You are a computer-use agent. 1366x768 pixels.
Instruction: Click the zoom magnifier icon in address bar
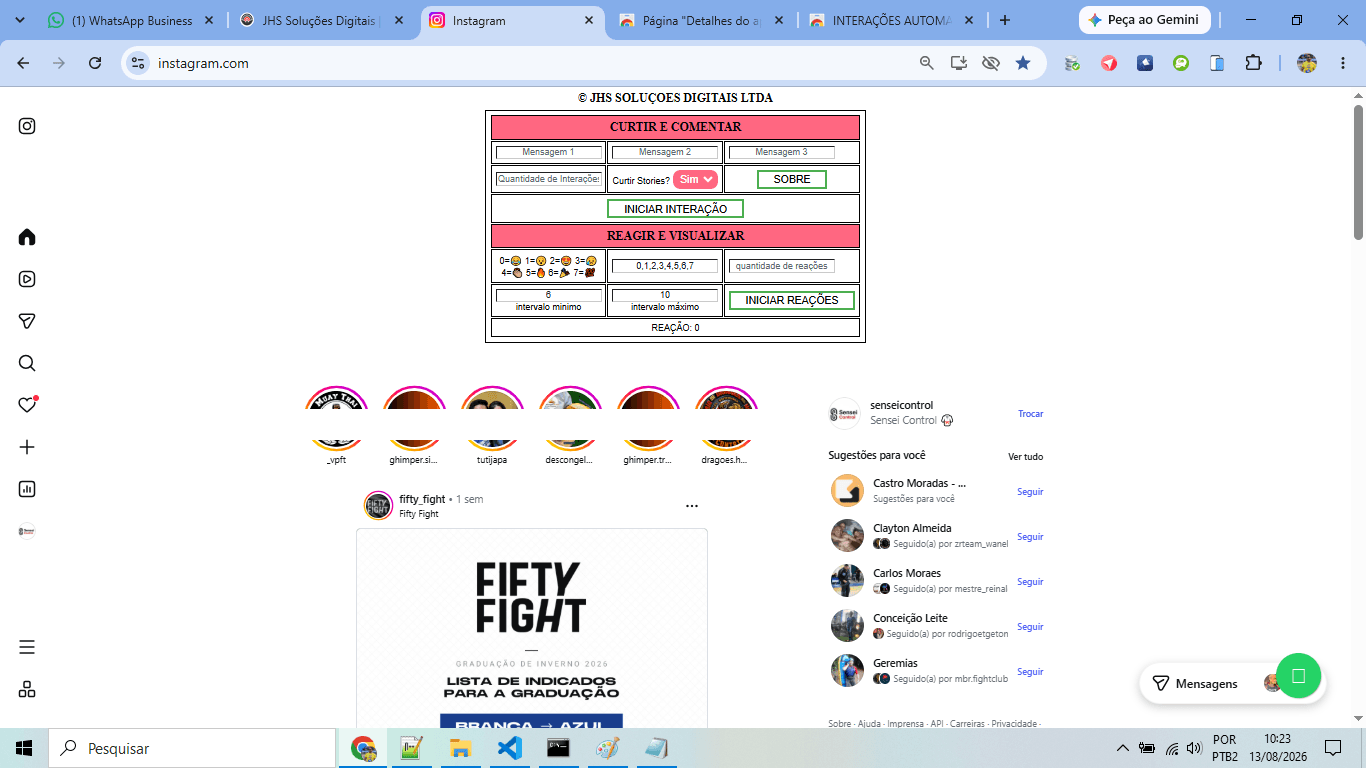(x=927, y=63)
